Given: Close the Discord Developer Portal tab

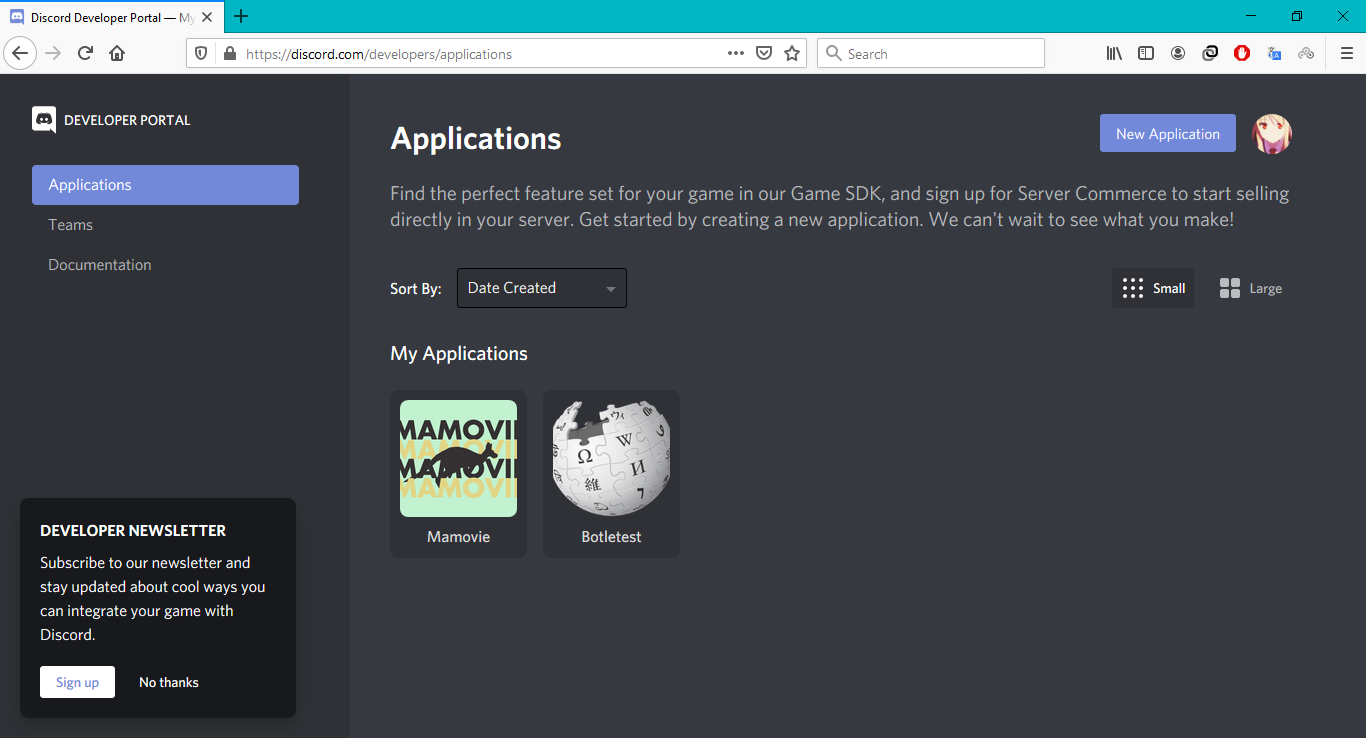Looking at the screenshot, I should tap(207, 18).
